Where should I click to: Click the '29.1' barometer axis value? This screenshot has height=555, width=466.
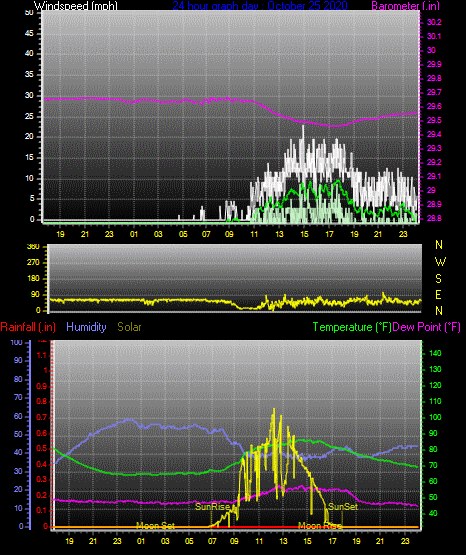(434, 176)
